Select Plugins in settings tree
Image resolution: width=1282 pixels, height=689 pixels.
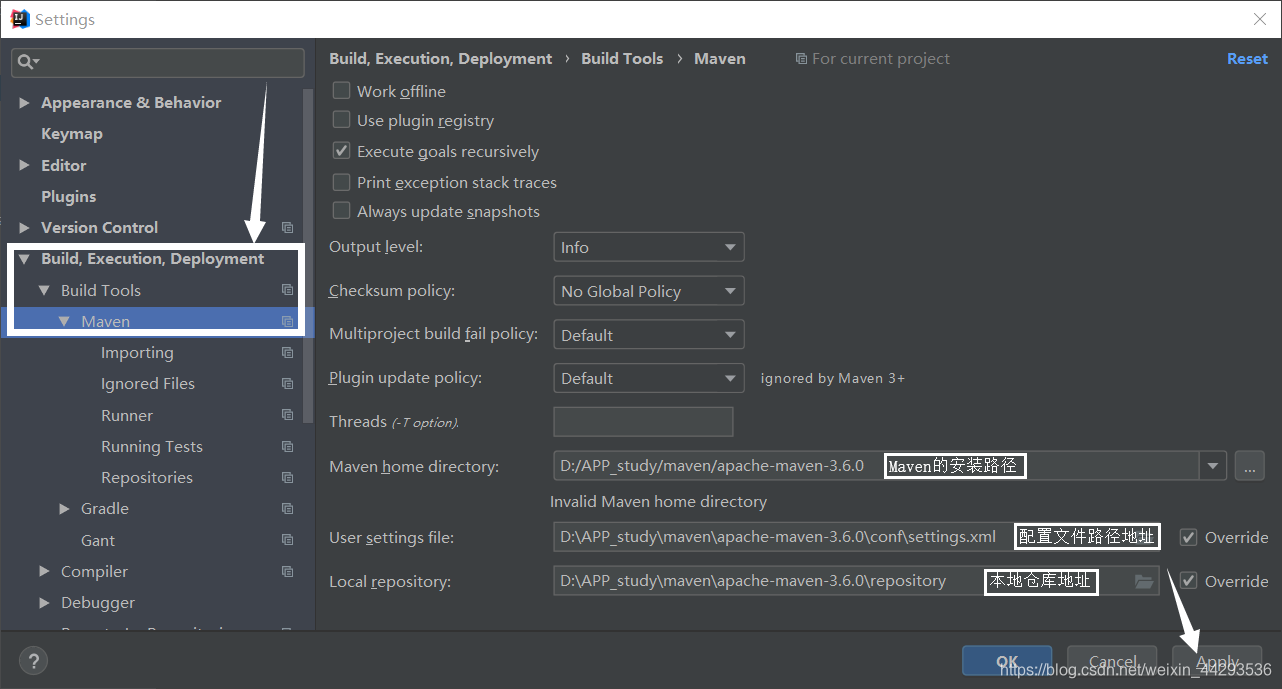(x=69, y=197)
